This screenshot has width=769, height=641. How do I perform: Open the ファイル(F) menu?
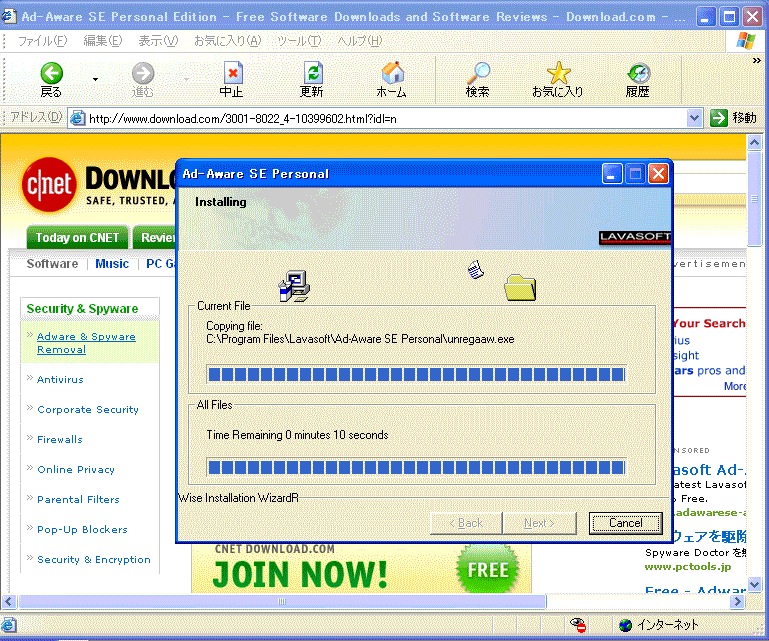click(42, 41)
